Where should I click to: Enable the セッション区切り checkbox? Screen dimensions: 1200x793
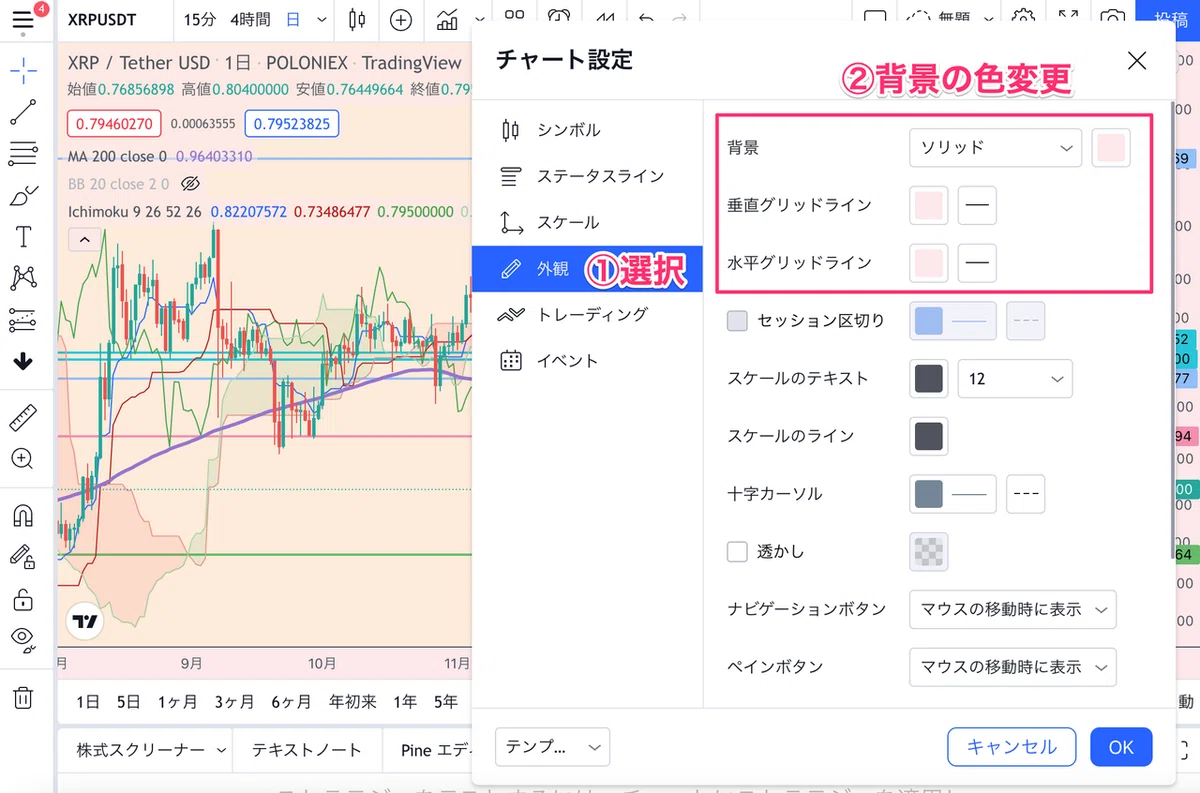(737, 321)
